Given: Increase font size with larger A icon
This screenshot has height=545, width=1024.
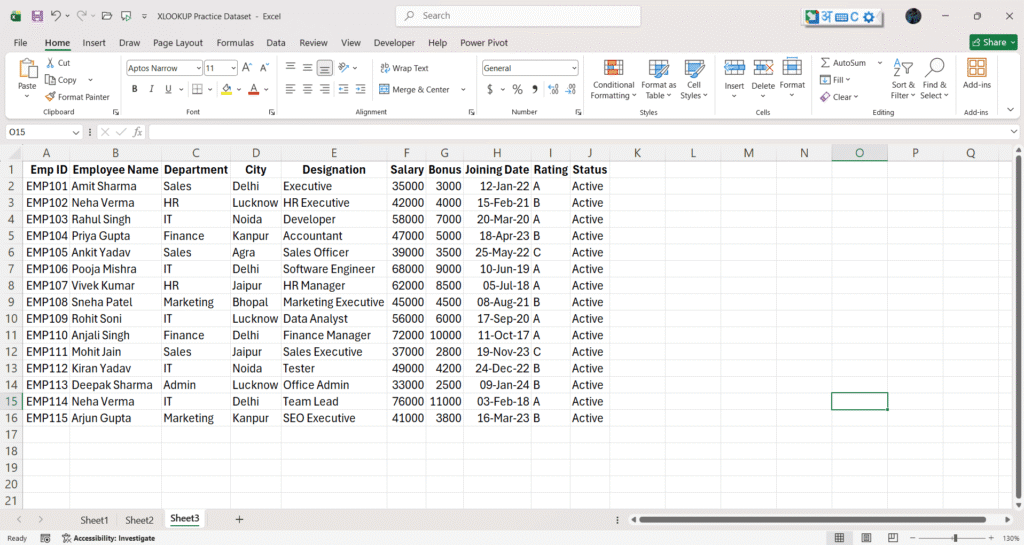Looking at the screenshot, I should point(247,68).
